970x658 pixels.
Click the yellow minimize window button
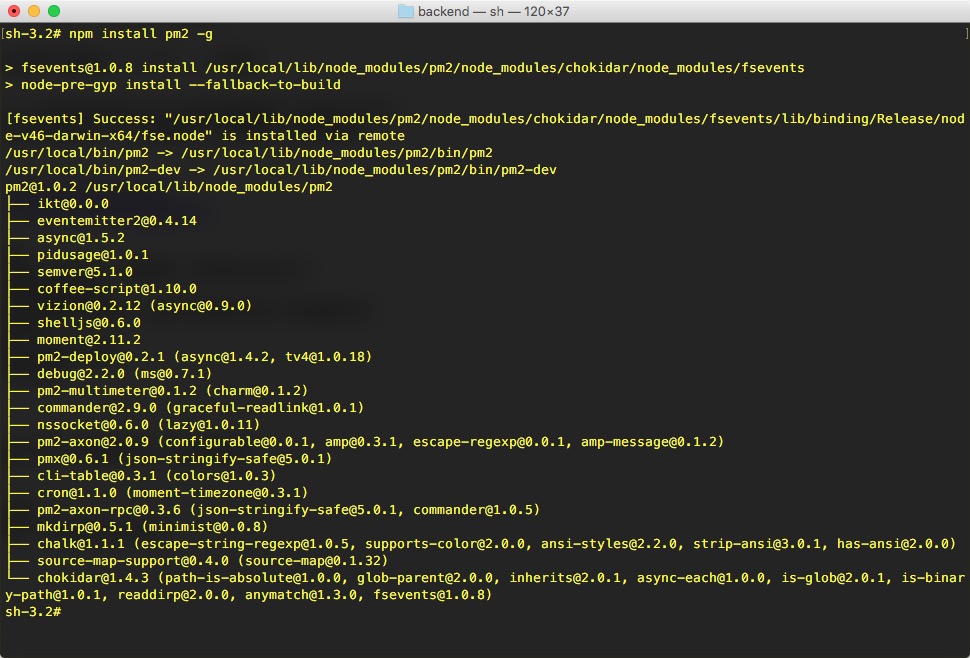tap(34, 11)
